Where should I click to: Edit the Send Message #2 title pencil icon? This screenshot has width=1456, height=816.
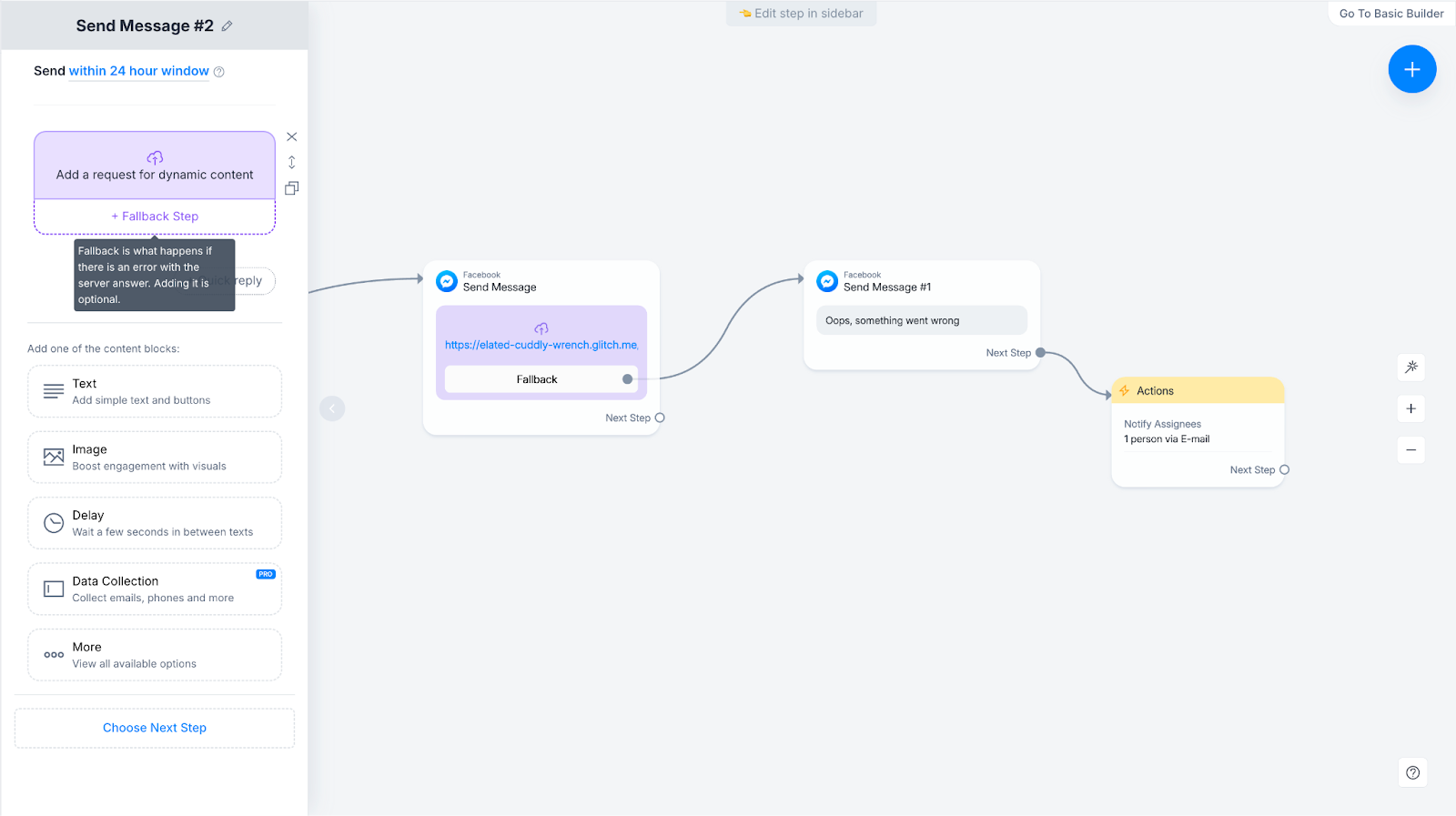pyautogui.click(x=227, y=26)
